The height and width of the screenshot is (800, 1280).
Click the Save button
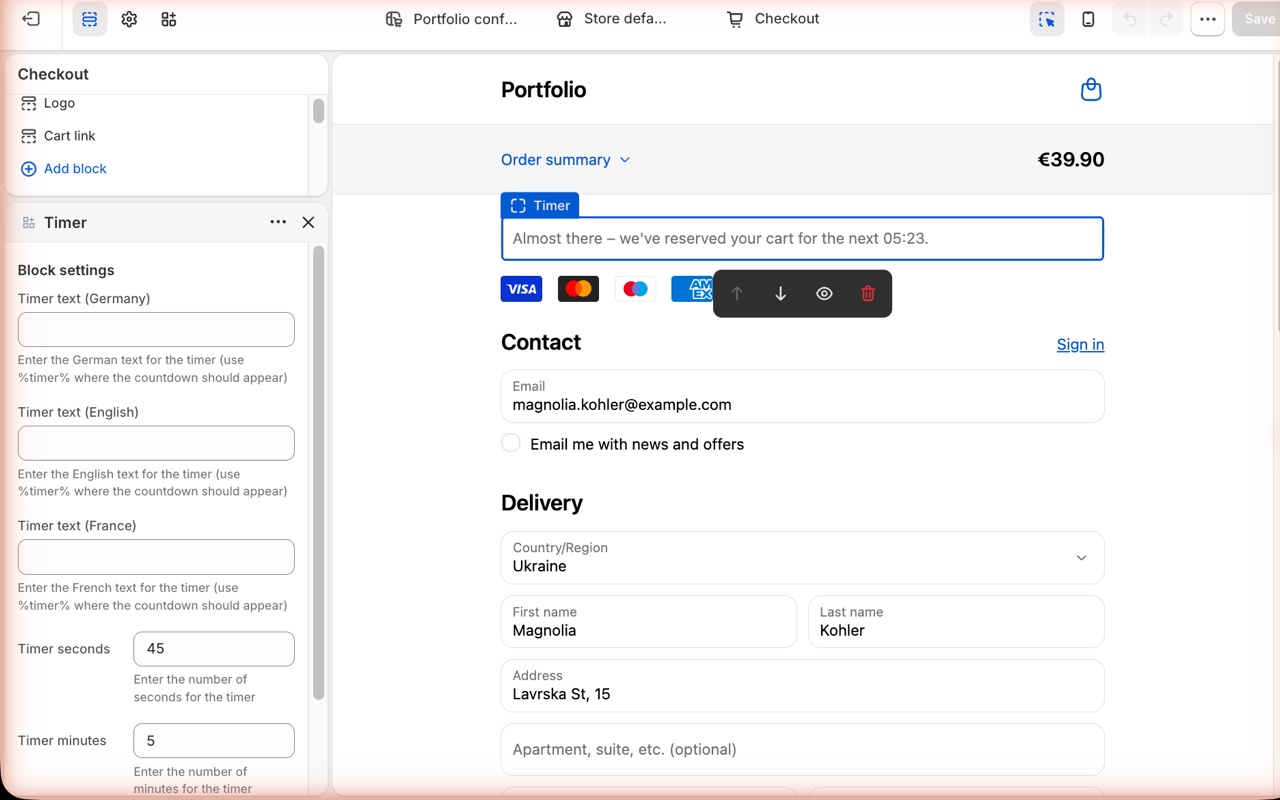click(1259, 19)
